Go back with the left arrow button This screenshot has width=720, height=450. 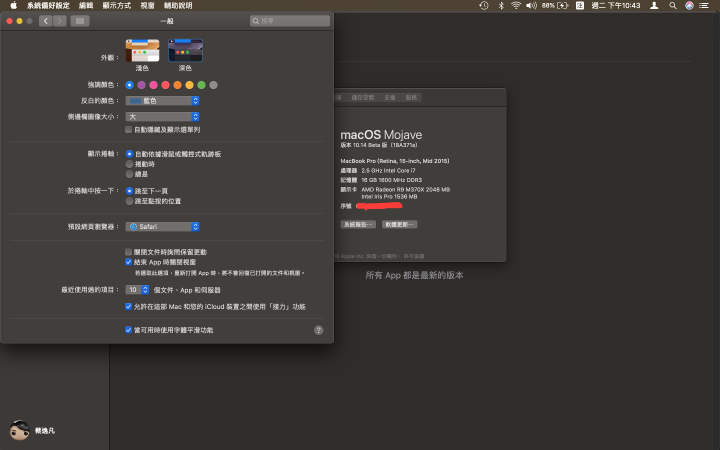[x=45, y=21]
